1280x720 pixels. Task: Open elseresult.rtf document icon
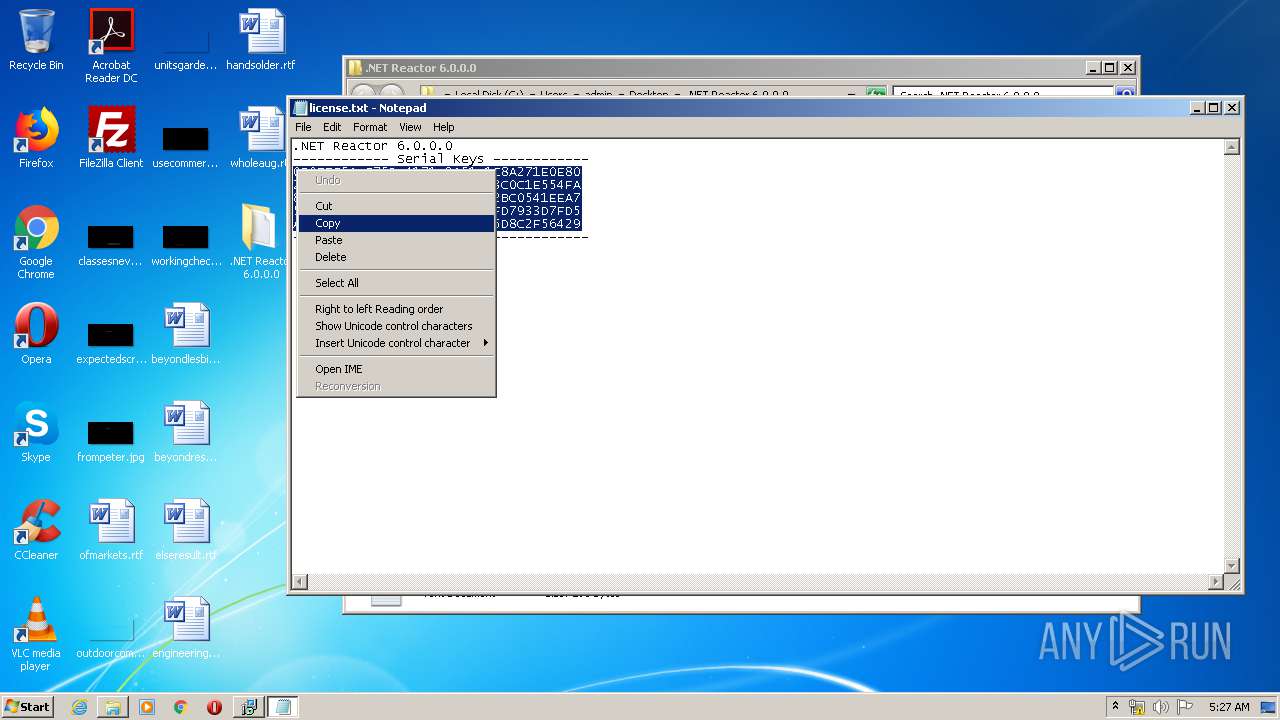coord(186,530)
